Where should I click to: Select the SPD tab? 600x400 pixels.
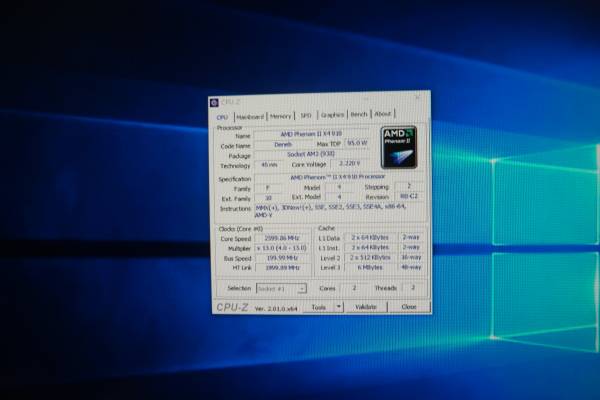306,115
